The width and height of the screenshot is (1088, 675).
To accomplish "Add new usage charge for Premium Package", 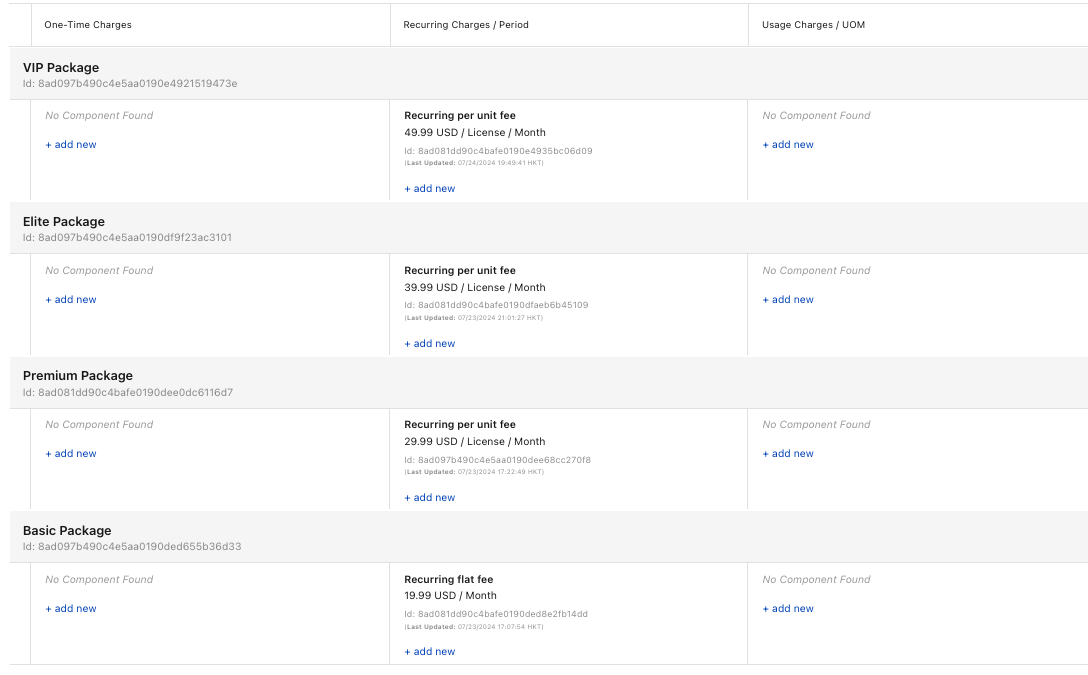I will coord(787,453).
